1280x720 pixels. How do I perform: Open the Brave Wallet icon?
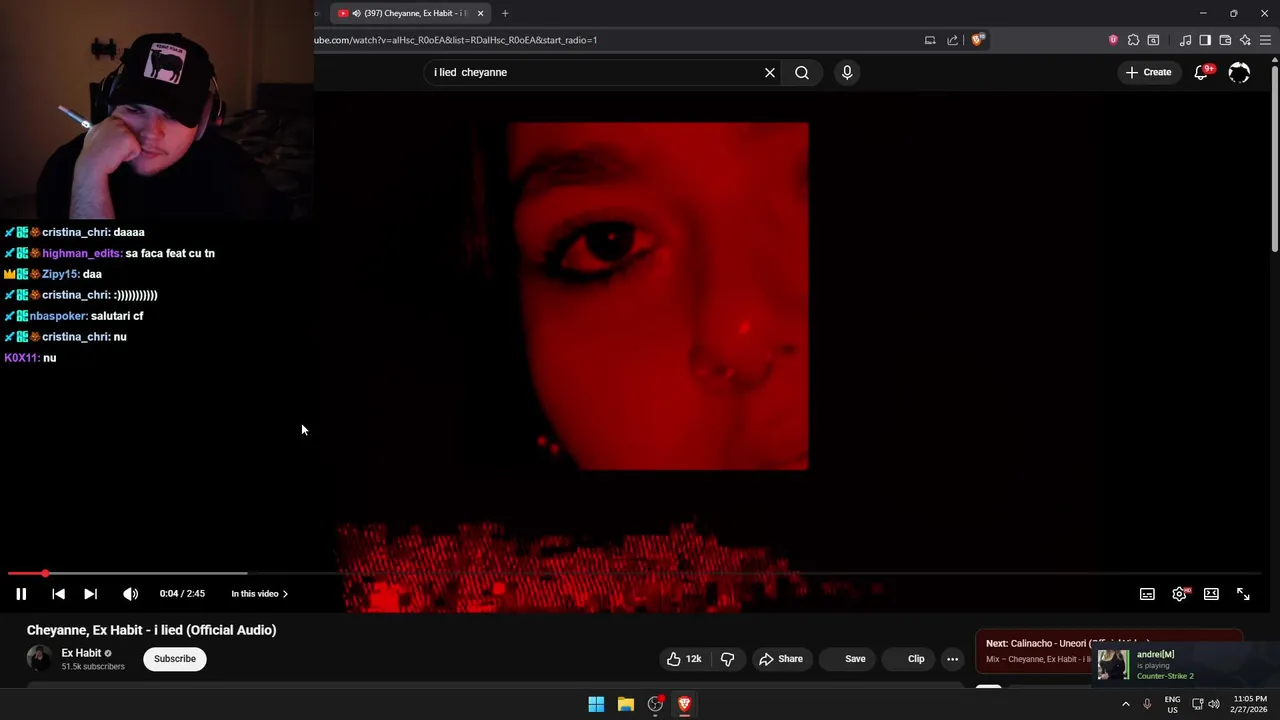(1225, 40)
